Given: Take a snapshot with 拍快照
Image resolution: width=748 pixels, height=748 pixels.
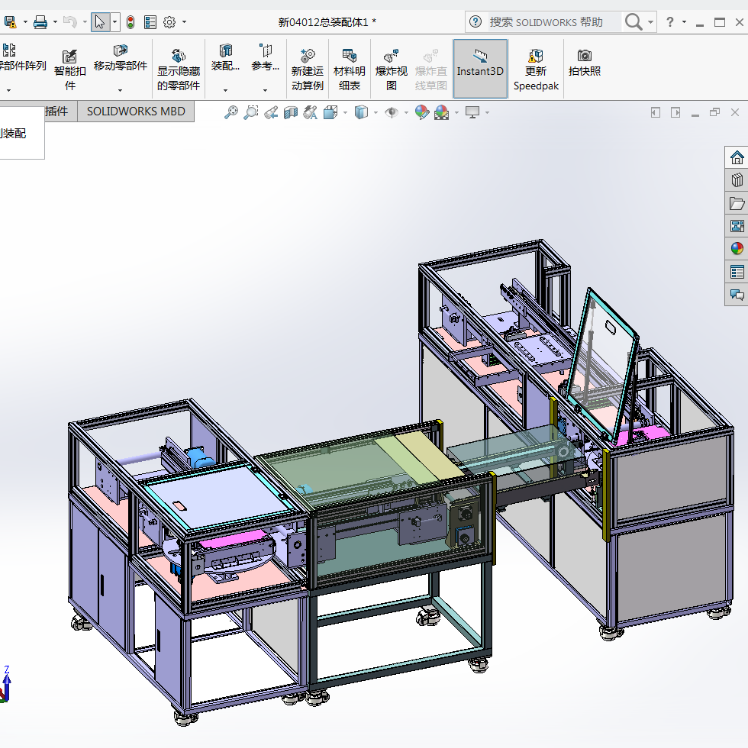Looking at the screenshot, I should [x=584, y=63].
